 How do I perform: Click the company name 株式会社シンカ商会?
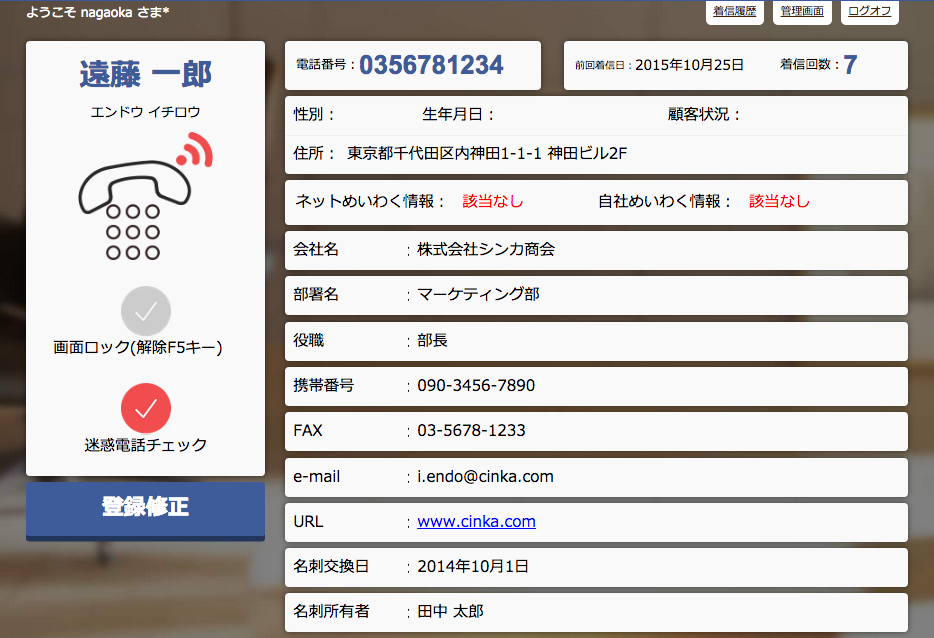click(486, 249)
